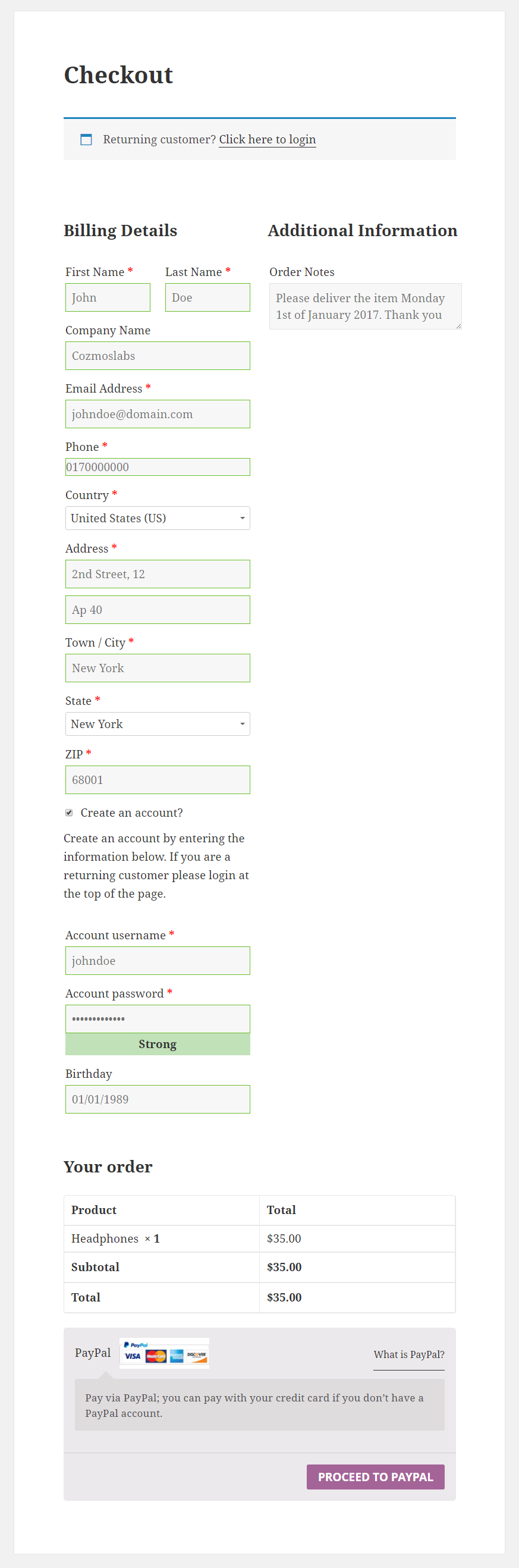Click the Phone number field
This screenshot has height=1568, width=519.
[158, 467]
